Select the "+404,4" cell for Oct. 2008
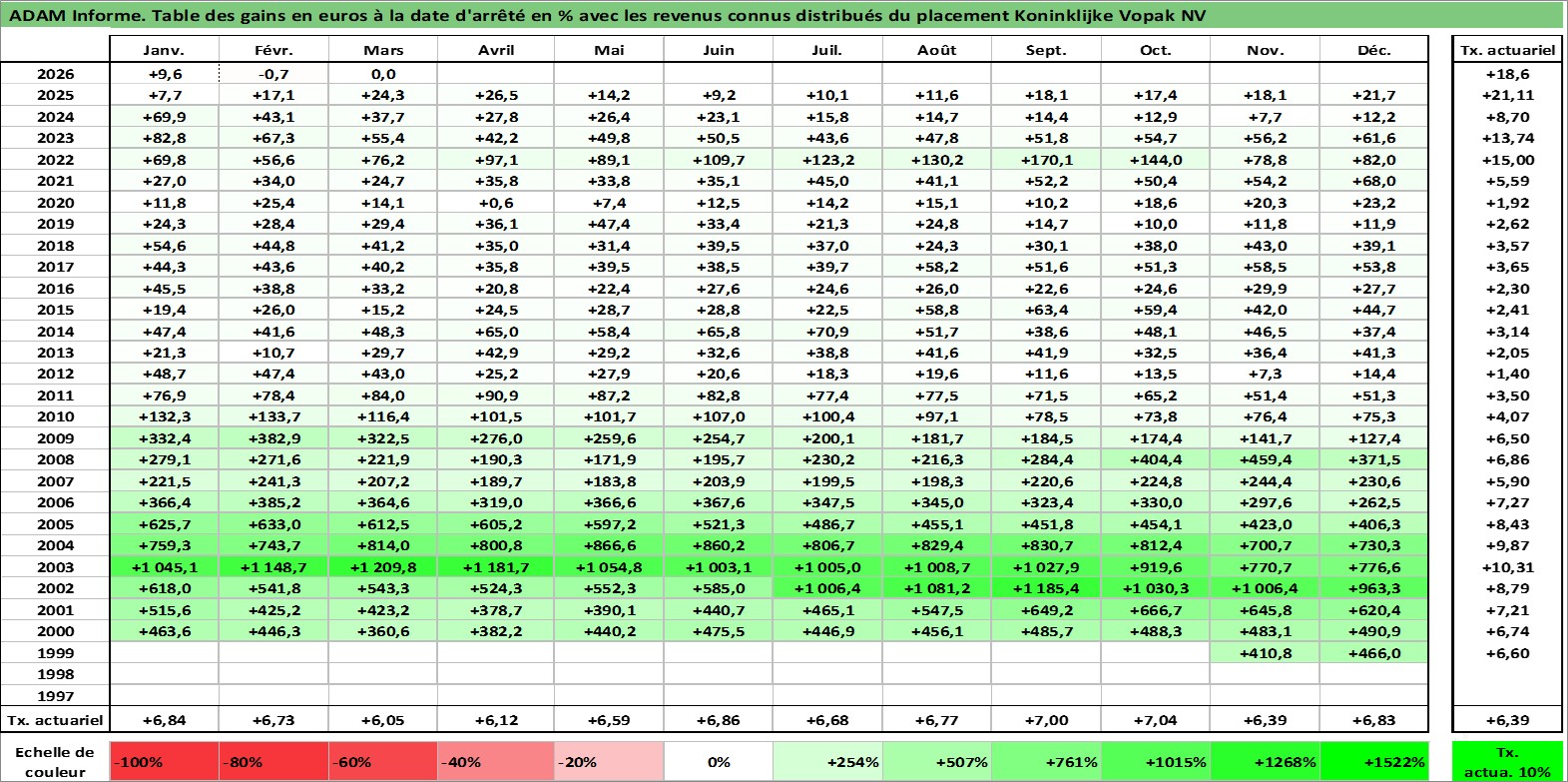1568x782 pixels. 1156,459
